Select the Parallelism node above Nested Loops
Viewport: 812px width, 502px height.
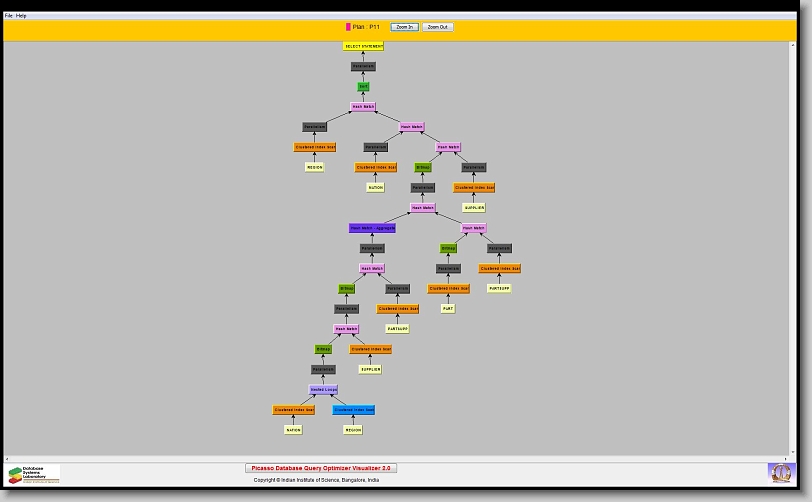coord(323,369)
